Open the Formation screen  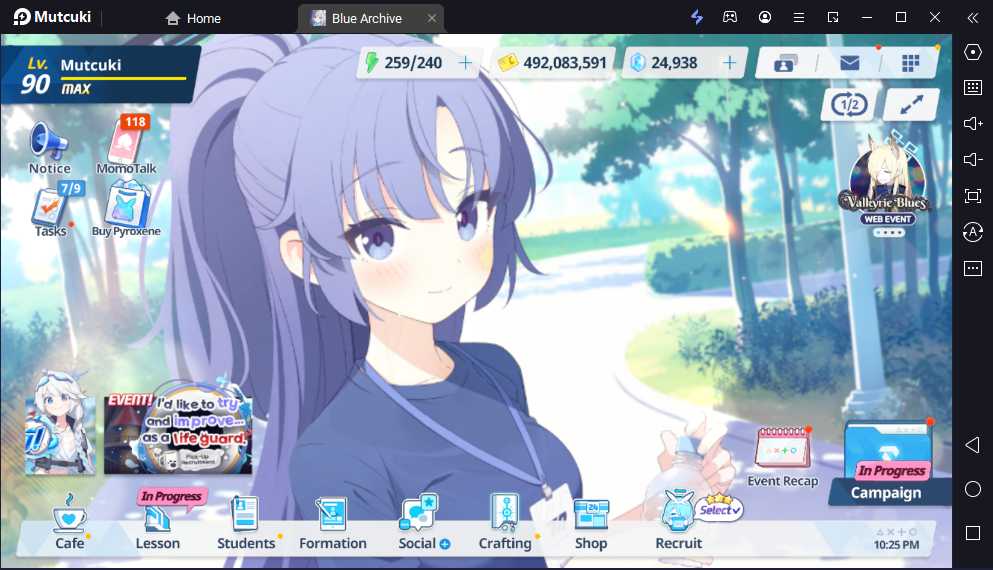coord(332,523)
